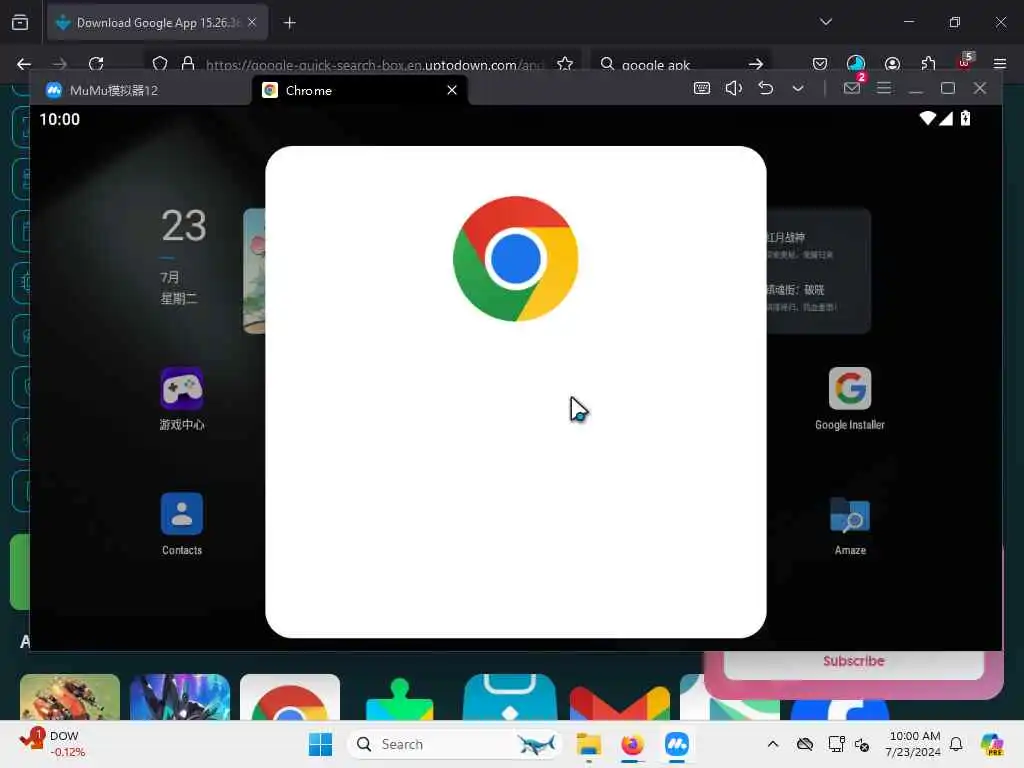Click the Firefox View icon
The image size is (1024, 768).
[x=20, y=23]
